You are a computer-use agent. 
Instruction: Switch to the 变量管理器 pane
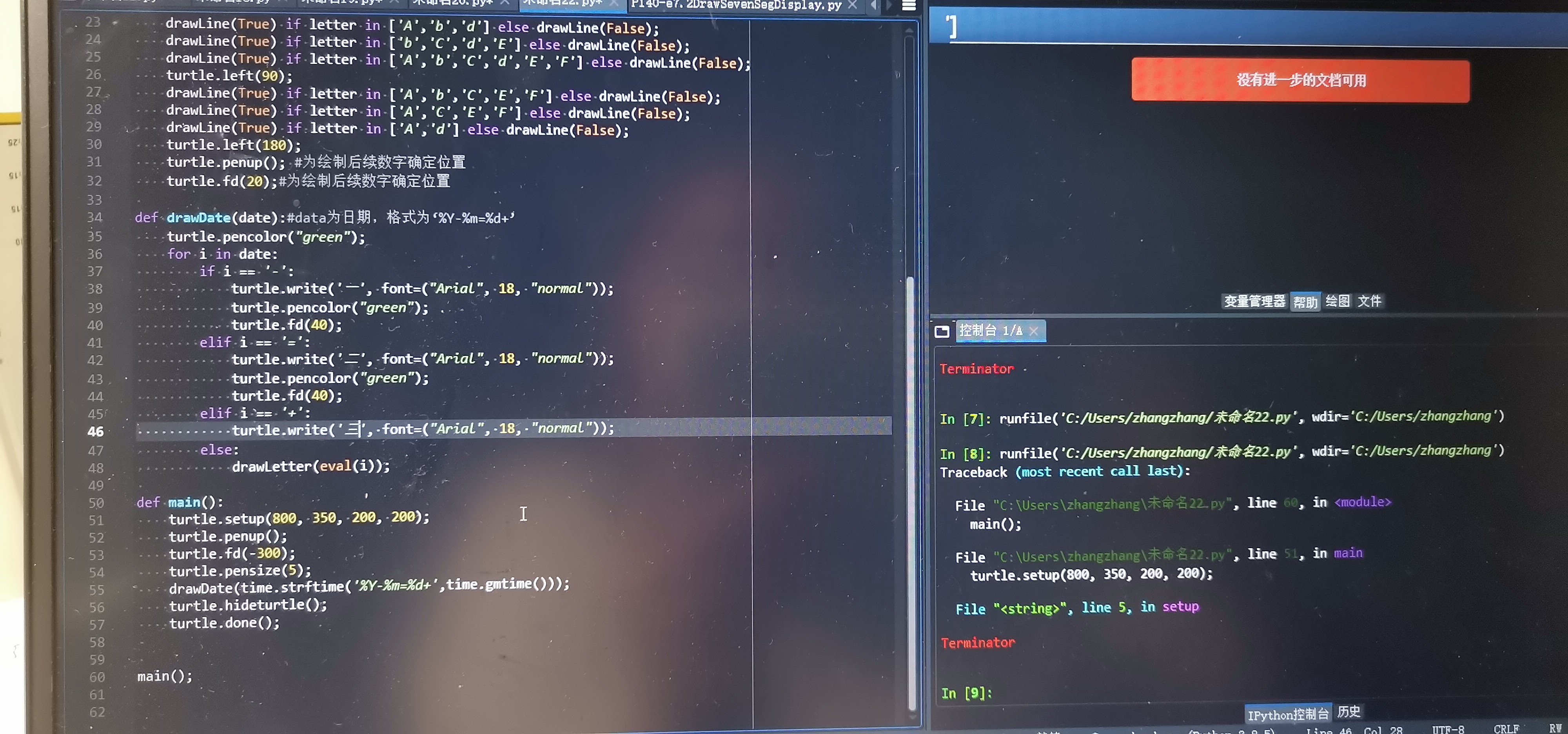pyautogui.click(x=1254, y=301)
